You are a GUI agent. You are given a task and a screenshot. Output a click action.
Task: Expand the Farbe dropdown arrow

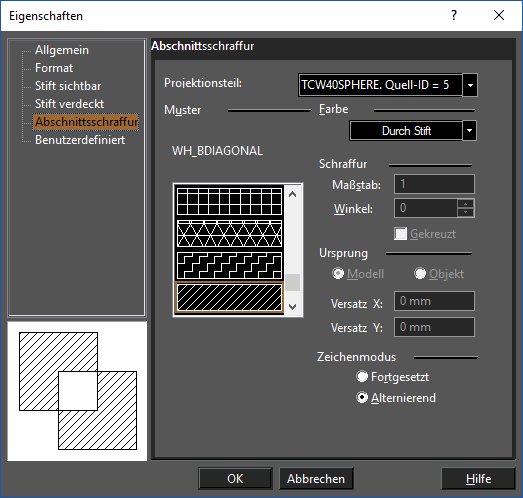click(x=469, y=130)
